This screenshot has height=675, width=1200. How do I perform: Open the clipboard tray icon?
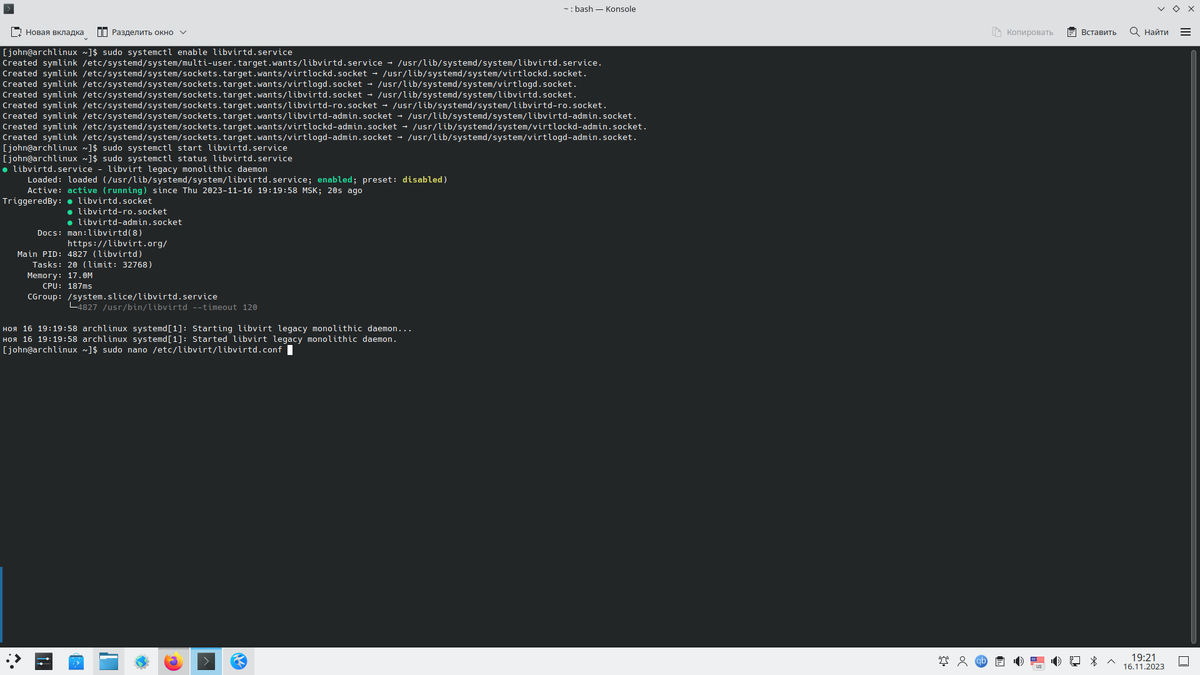coord(1000,661)
